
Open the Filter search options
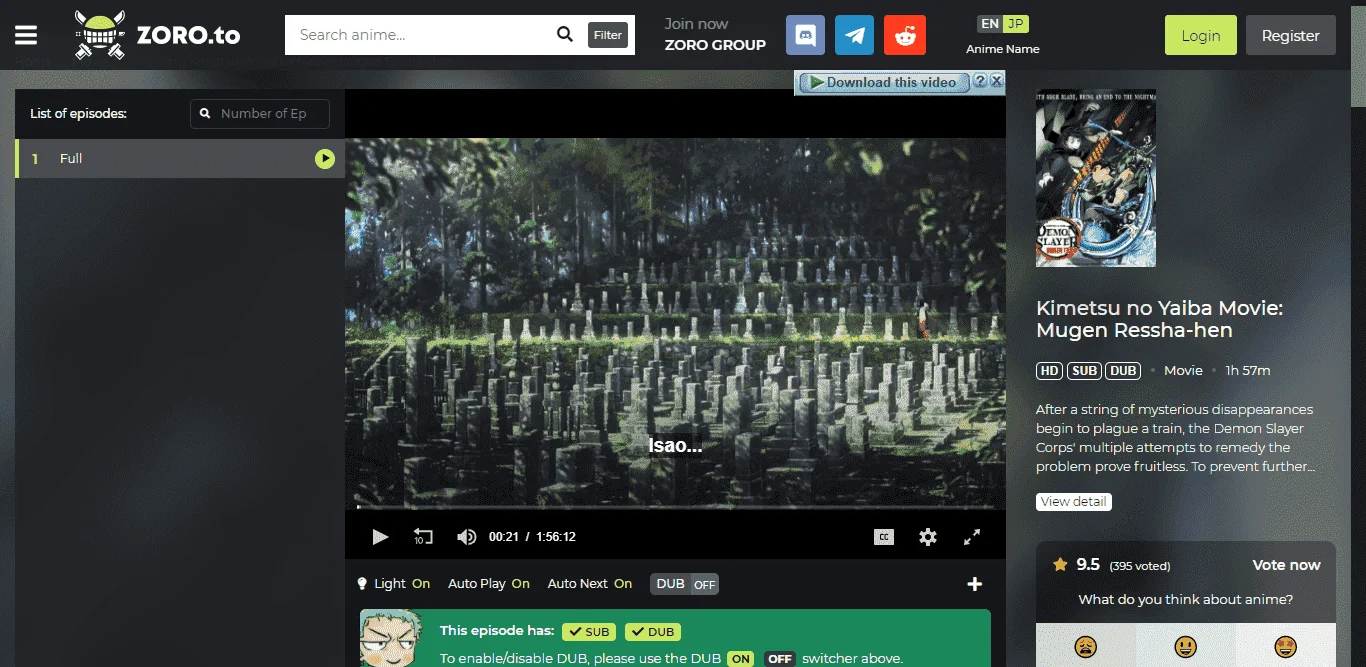(x=608, y=35)
